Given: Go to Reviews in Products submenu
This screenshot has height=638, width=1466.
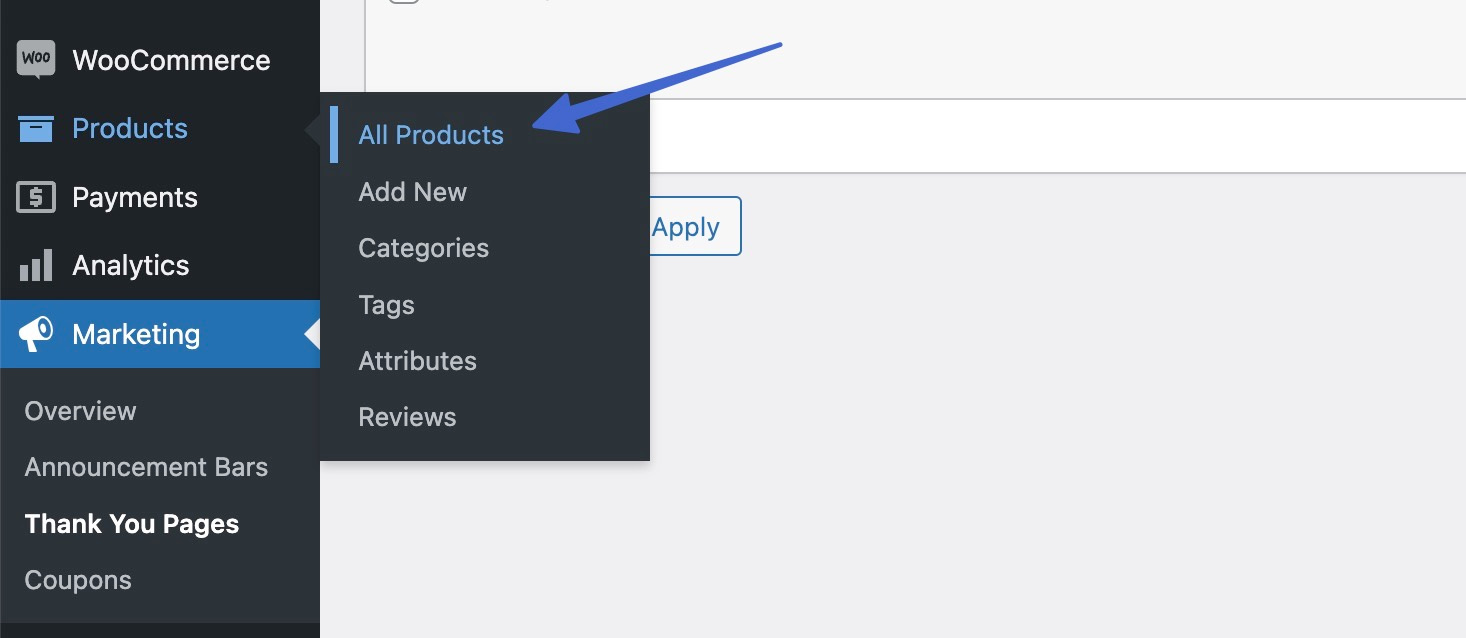Looking at the screenshot, I should coord(408,417).
